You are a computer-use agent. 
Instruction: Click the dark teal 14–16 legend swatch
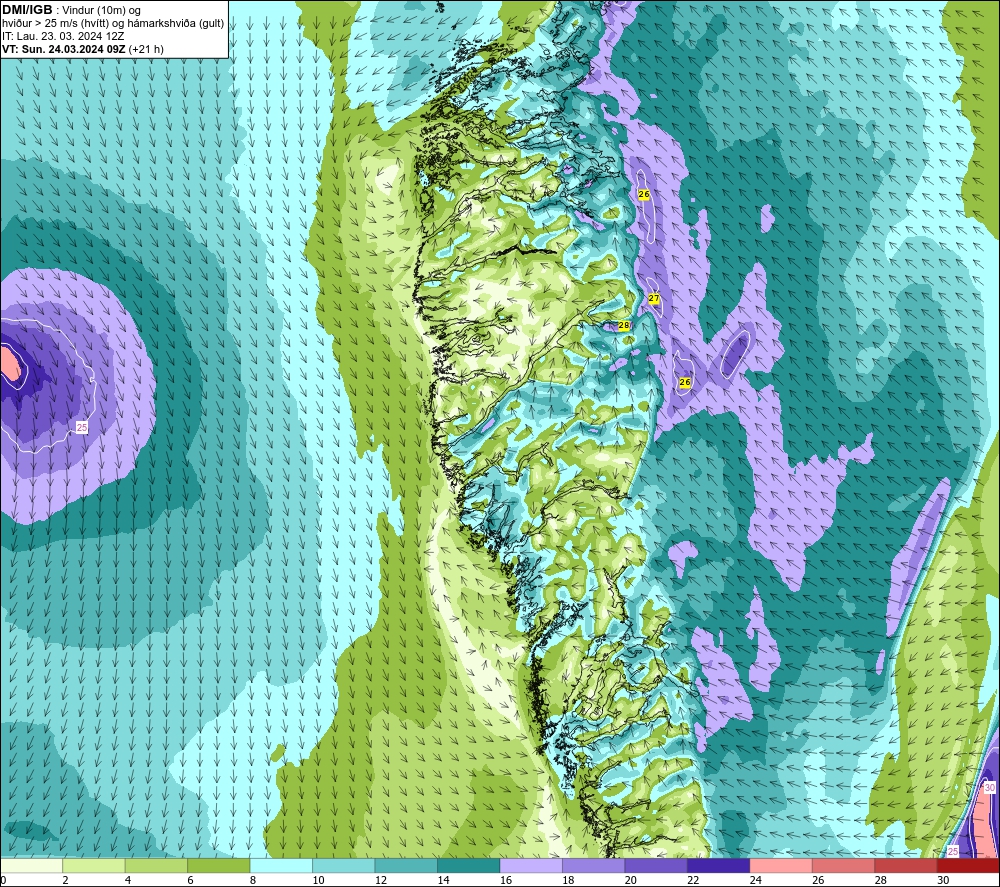point(469,865)
